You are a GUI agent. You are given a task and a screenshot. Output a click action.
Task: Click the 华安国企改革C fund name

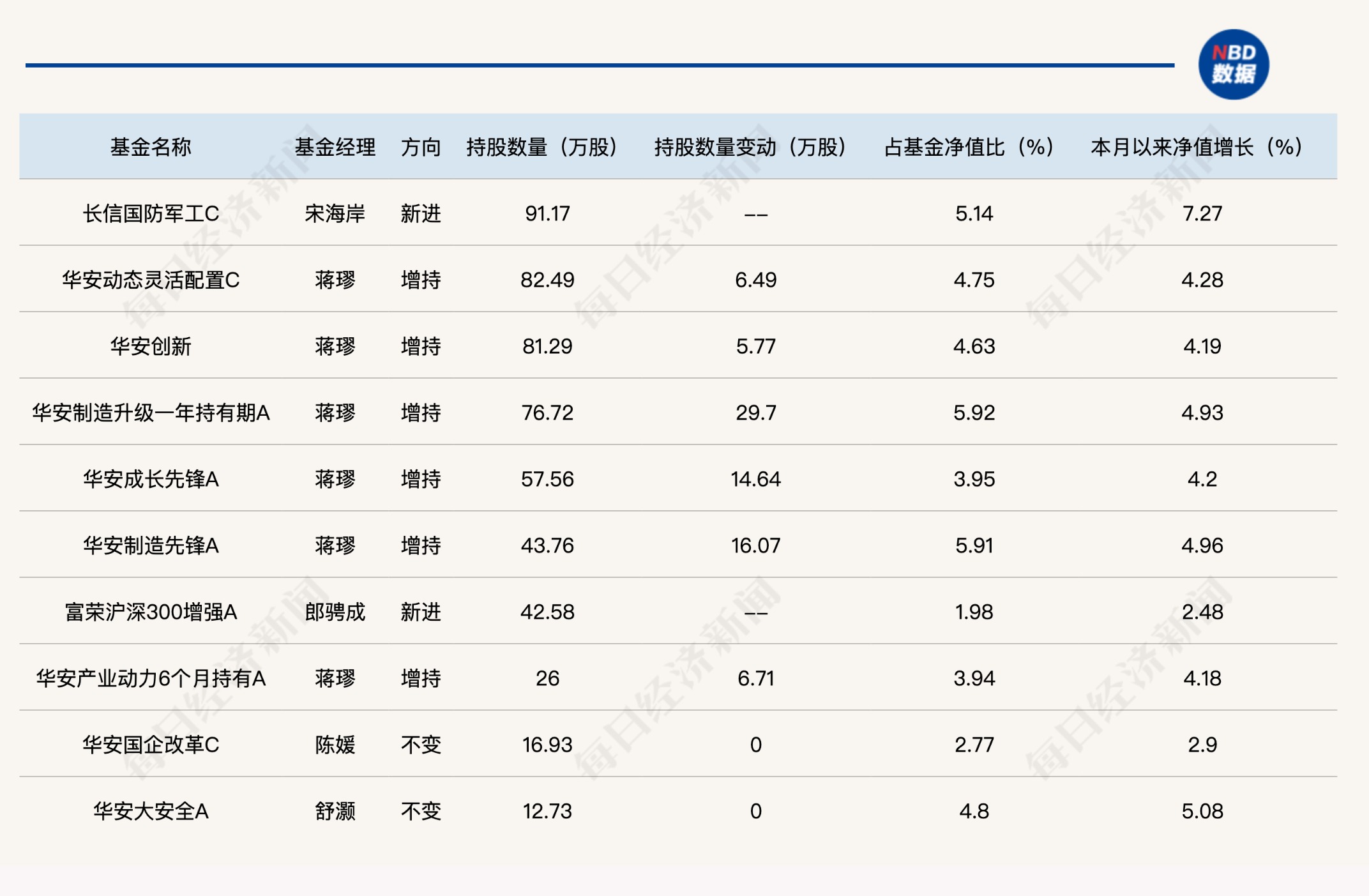(151, 745)
